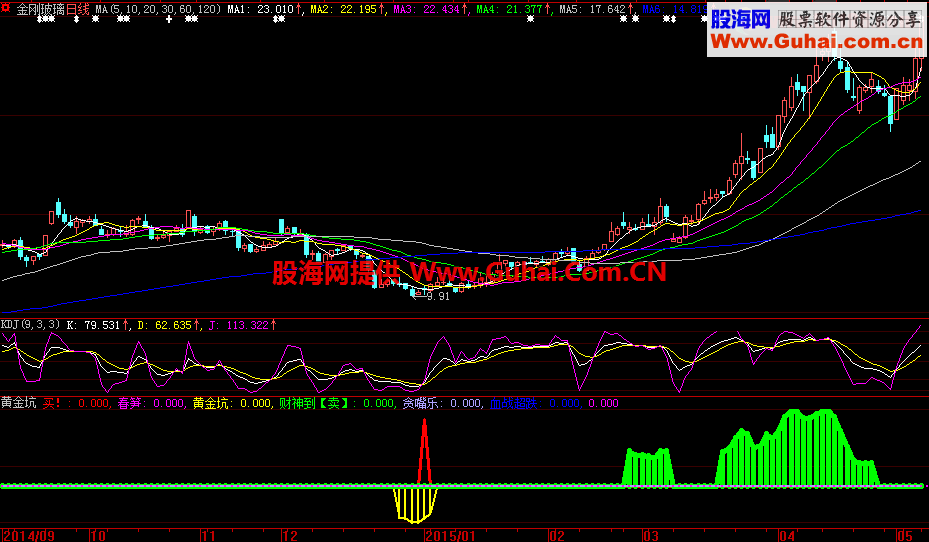The image size is (929, 542).
Task: Click the blue MA6 value label
Action: [674, 9]
